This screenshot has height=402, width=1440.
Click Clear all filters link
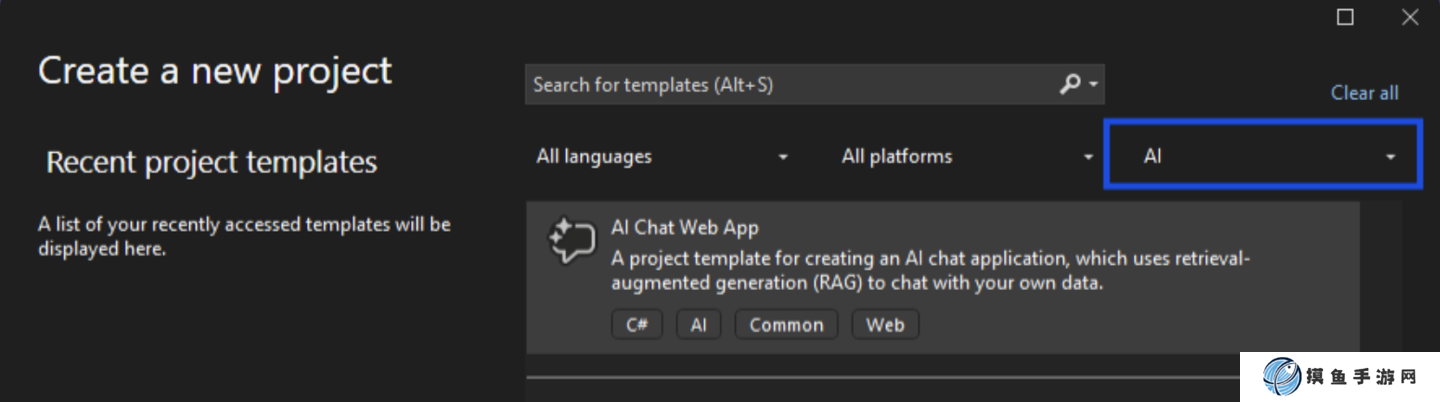click(x=1364, y=93)
